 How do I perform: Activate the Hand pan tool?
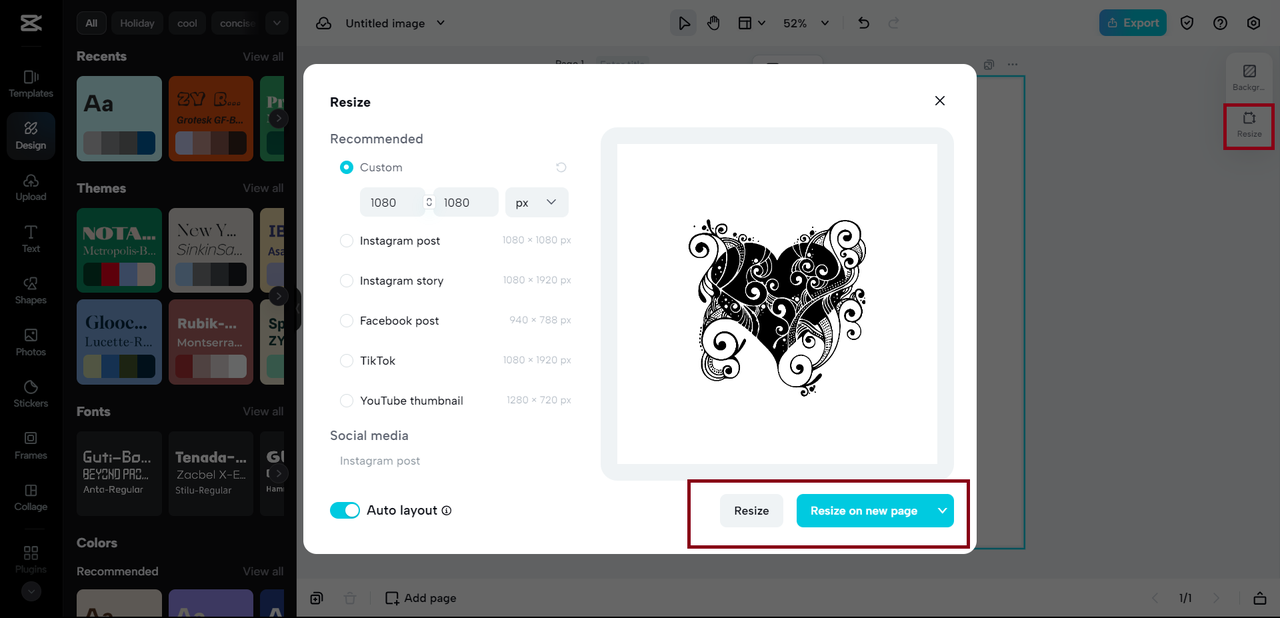pyautogui.click(x=713, y=23)
